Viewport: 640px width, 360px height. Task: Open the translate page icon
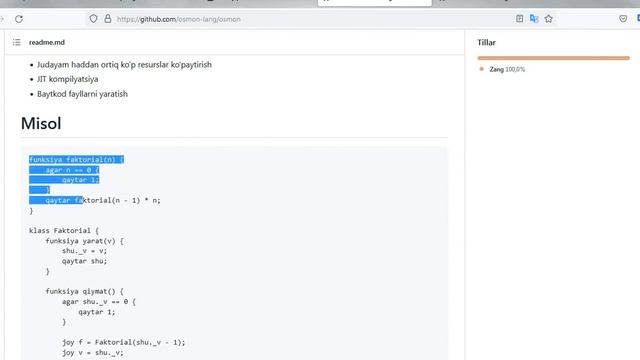(x=534, y=19)
